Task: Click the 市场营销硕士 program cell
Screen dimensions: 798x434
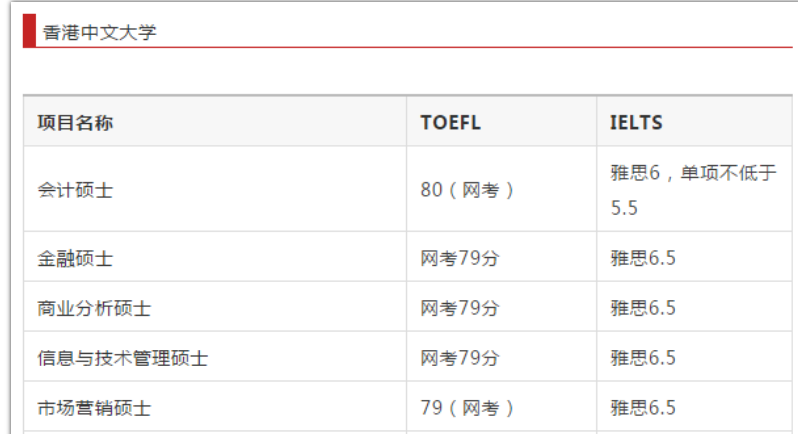Action: click(x=215, y=407)
